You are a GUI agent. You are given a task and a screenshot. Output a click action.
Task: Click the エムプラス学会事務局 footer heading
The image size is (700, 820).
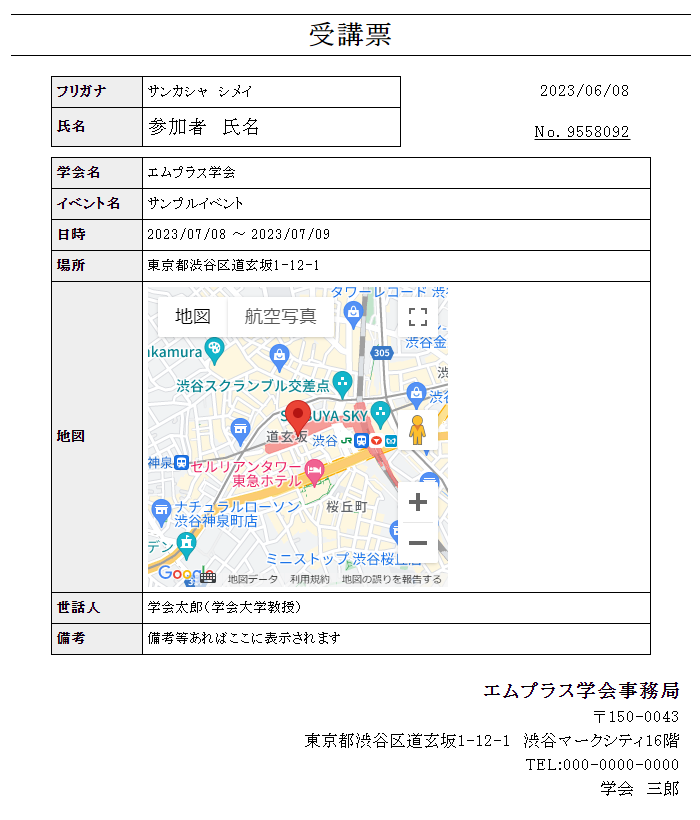[581, 691]
